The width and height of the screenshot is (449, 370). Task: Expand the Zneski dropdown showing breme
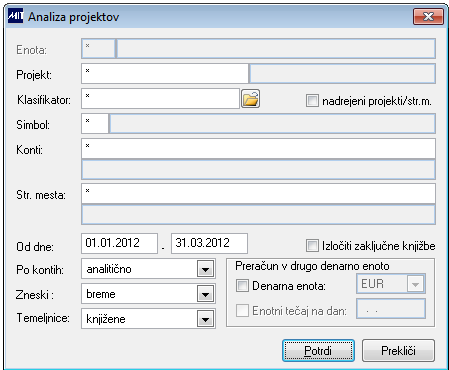pyautogui.click(x=205, y=294)
